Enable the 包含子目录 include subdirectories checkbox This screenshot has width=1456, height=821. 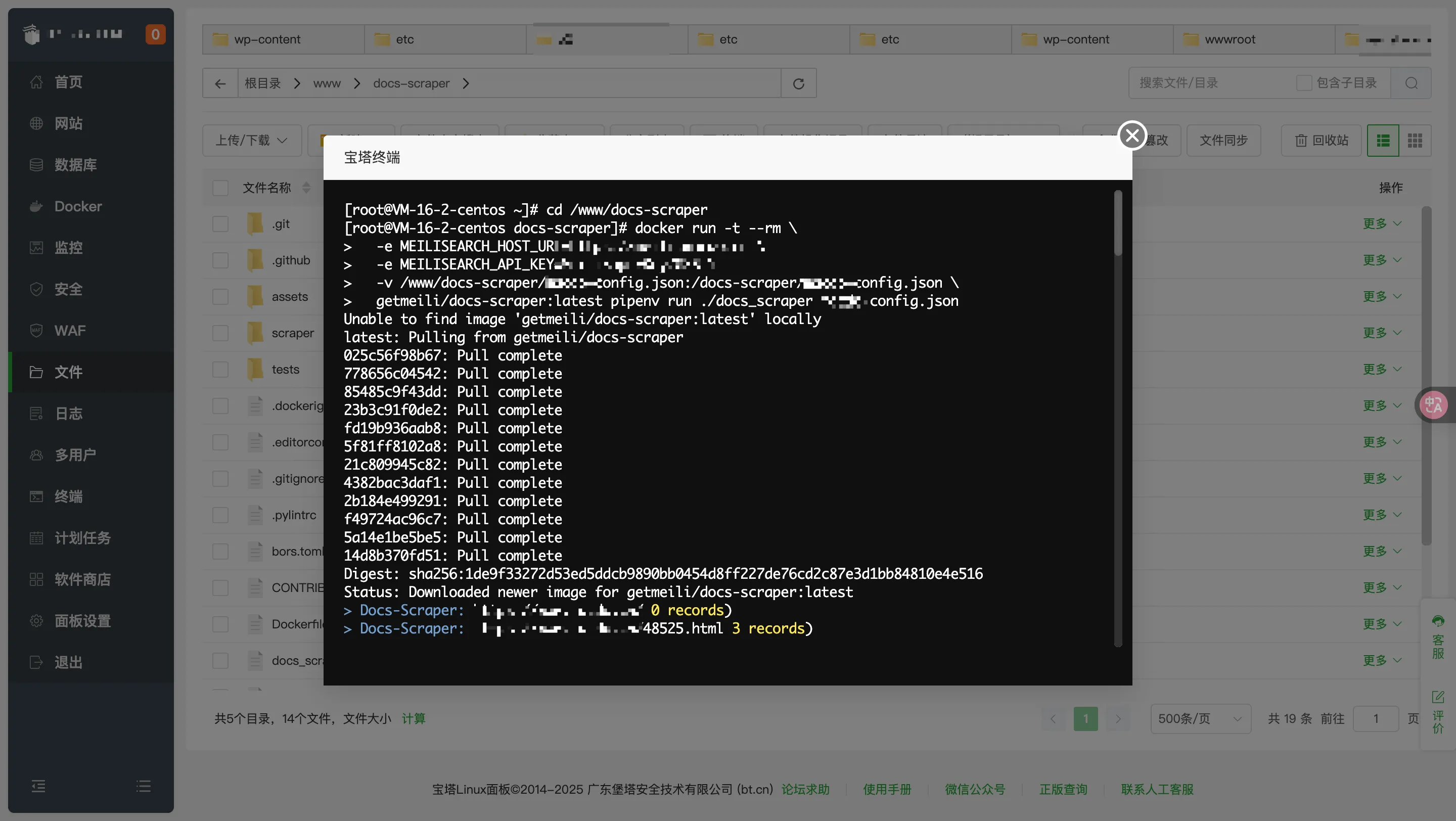tap(1304, 83)
